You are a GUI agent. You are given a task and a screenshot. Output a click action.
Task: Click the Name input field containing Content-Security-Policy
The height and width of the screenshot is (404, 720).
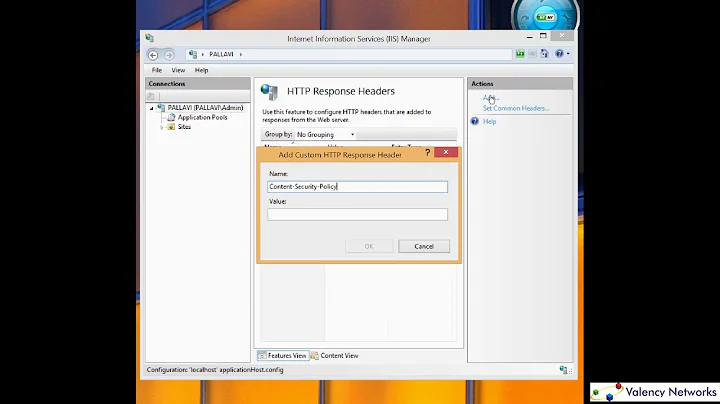357,186
